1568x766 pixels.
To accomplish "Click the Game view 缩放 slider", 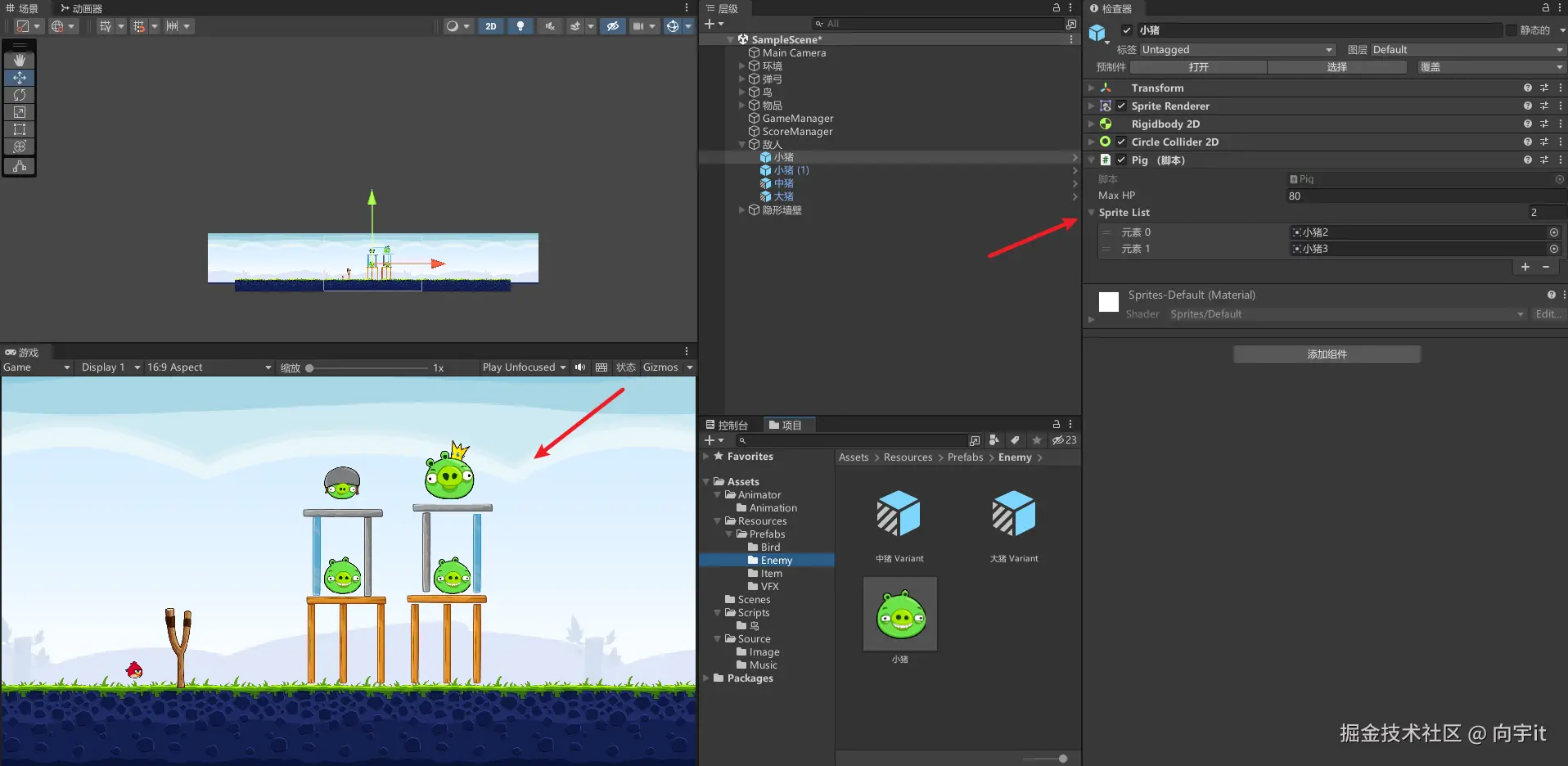I will tap(367, 368).
